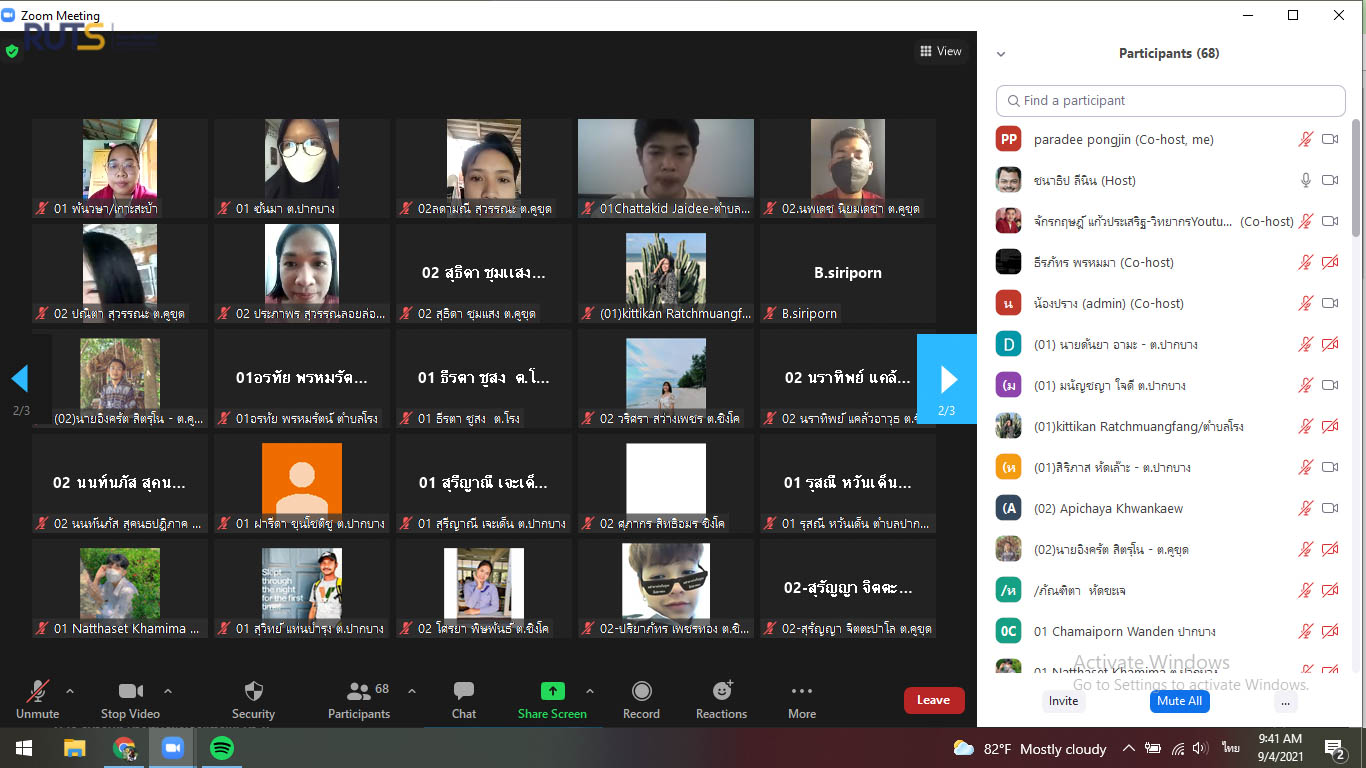1366x768 pixels.
Task: Select the 01Chattakid Jaidee video tile
Action: tap(665, 168)
